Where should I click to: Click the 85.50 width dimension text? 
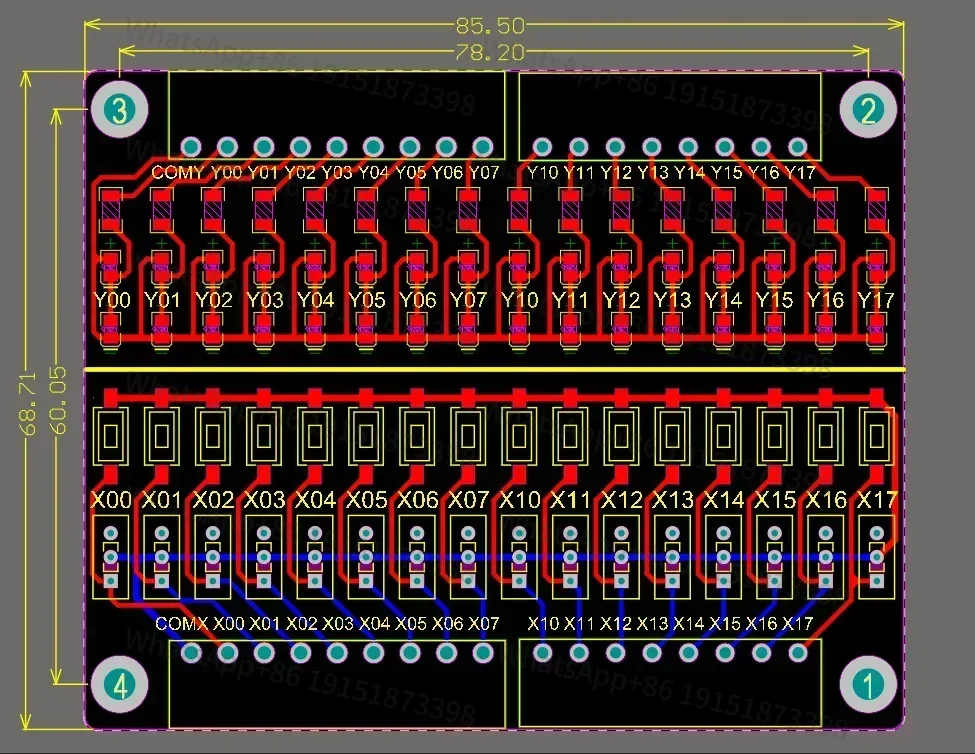(x=490, y=25)
